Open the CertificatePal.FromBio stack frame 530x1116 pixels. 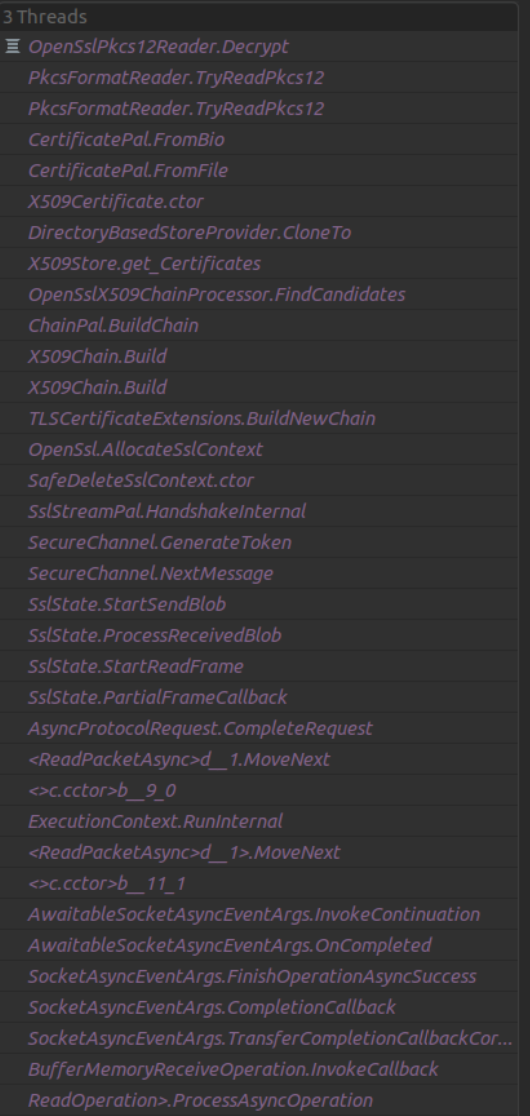point(259,140)
